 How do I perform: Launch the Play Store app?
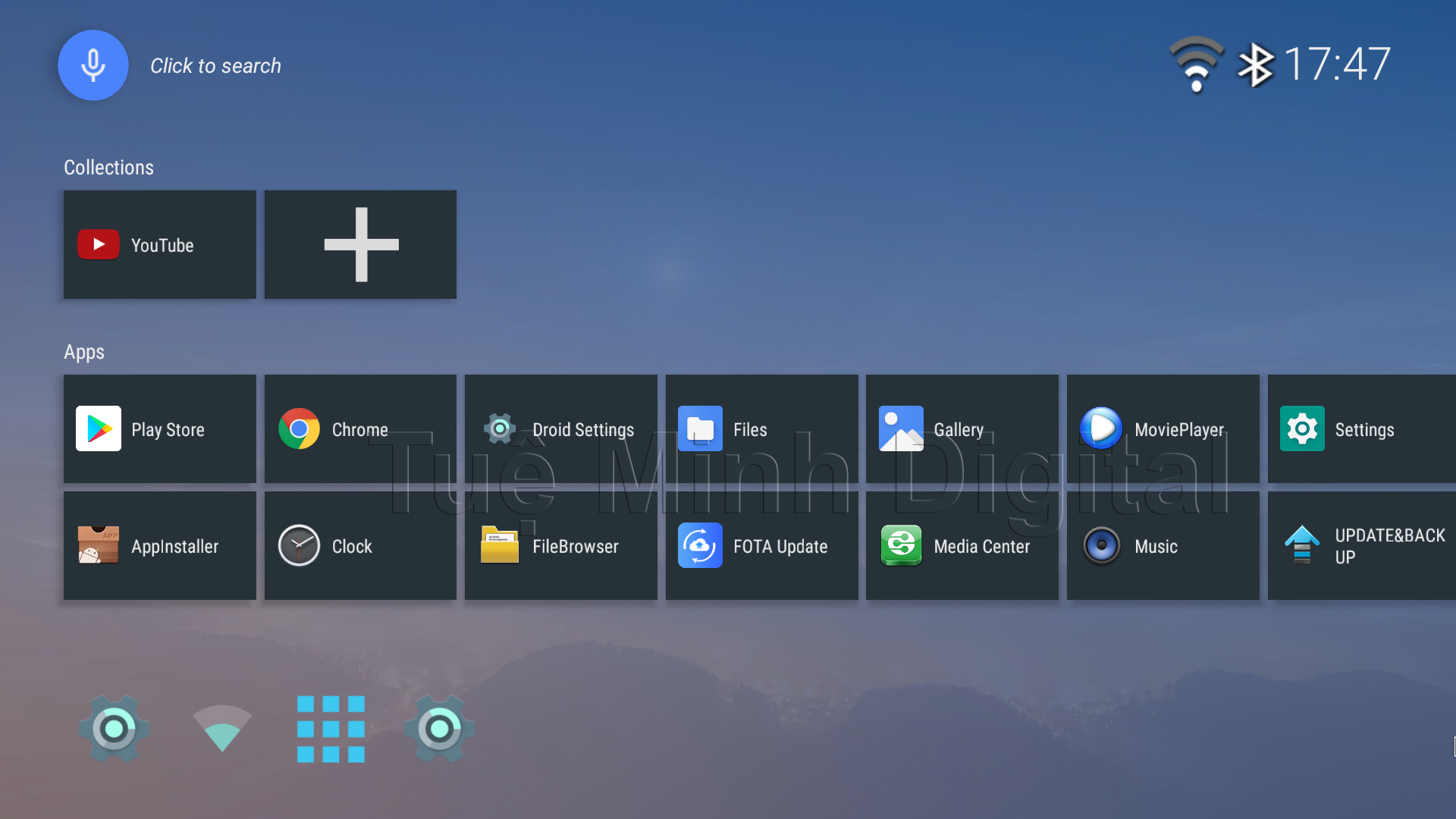(x=159, y=428)
